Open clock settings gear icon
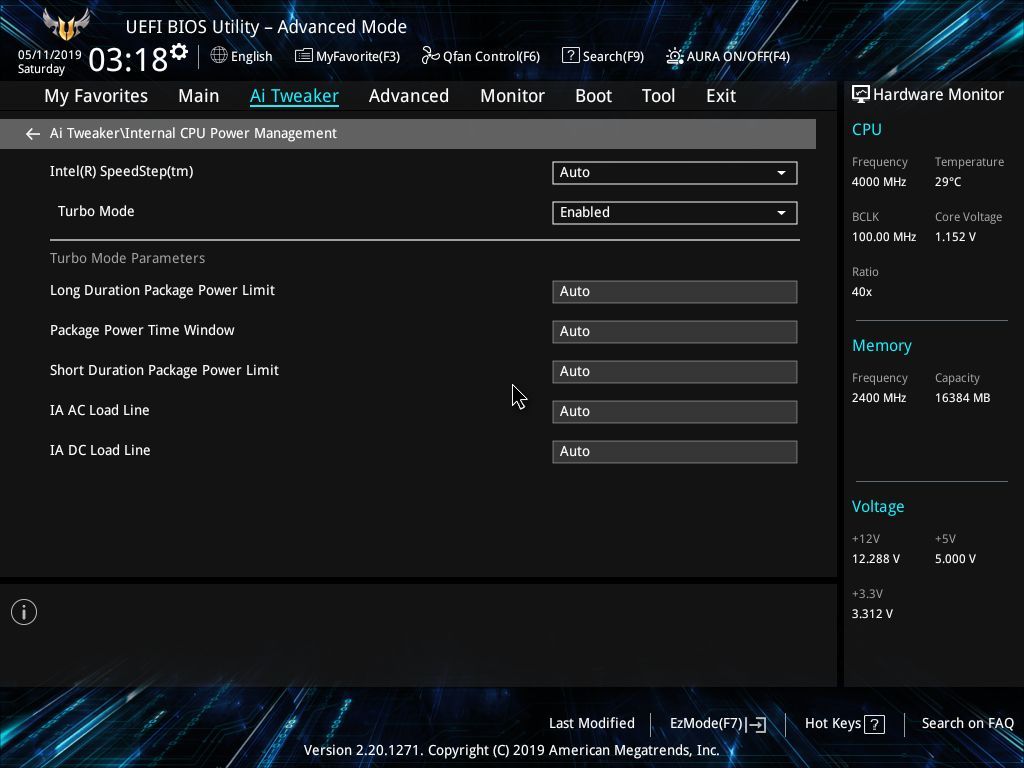The width and height of the screenshot is (1024, 768). click(x=179, y=52)
